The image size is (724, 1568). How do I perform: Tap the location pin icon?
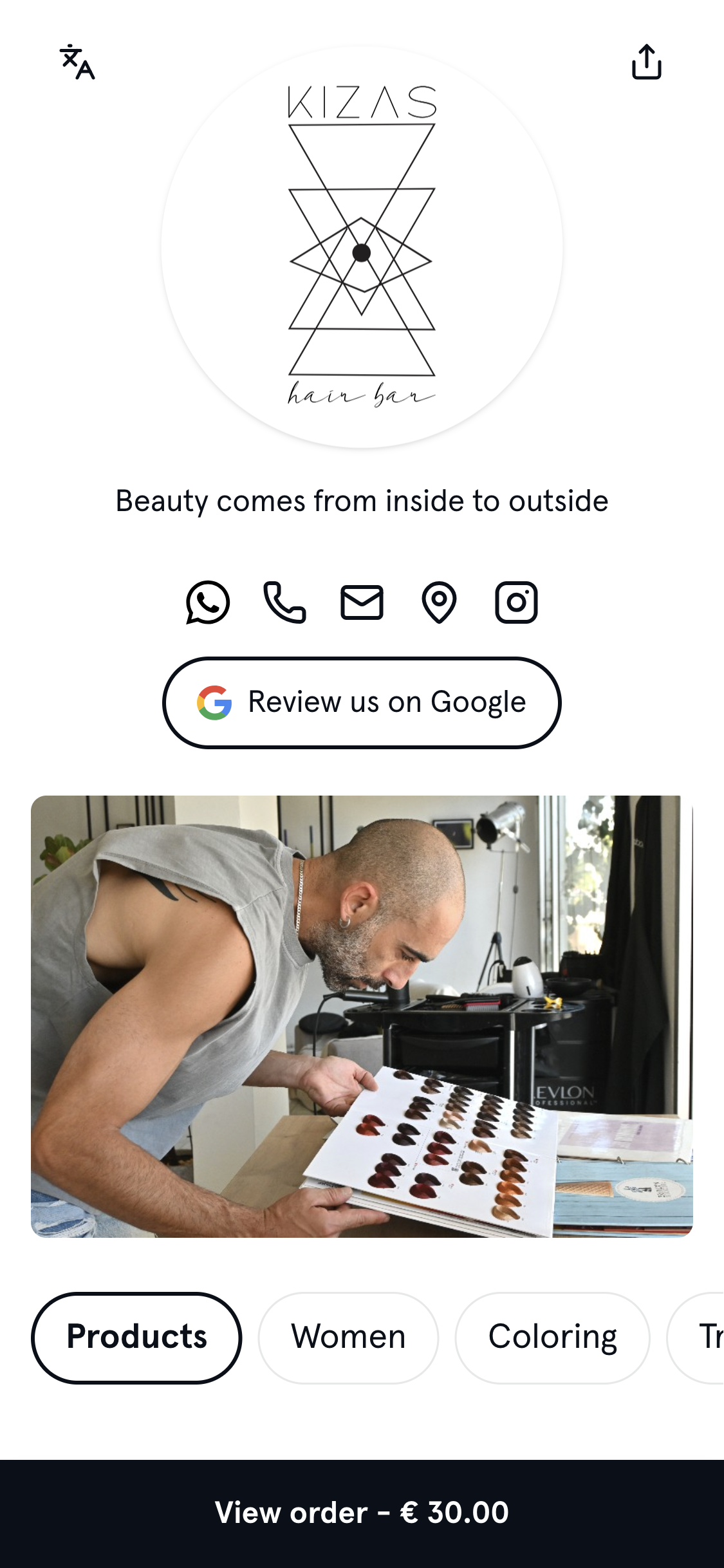coord(439,602)
